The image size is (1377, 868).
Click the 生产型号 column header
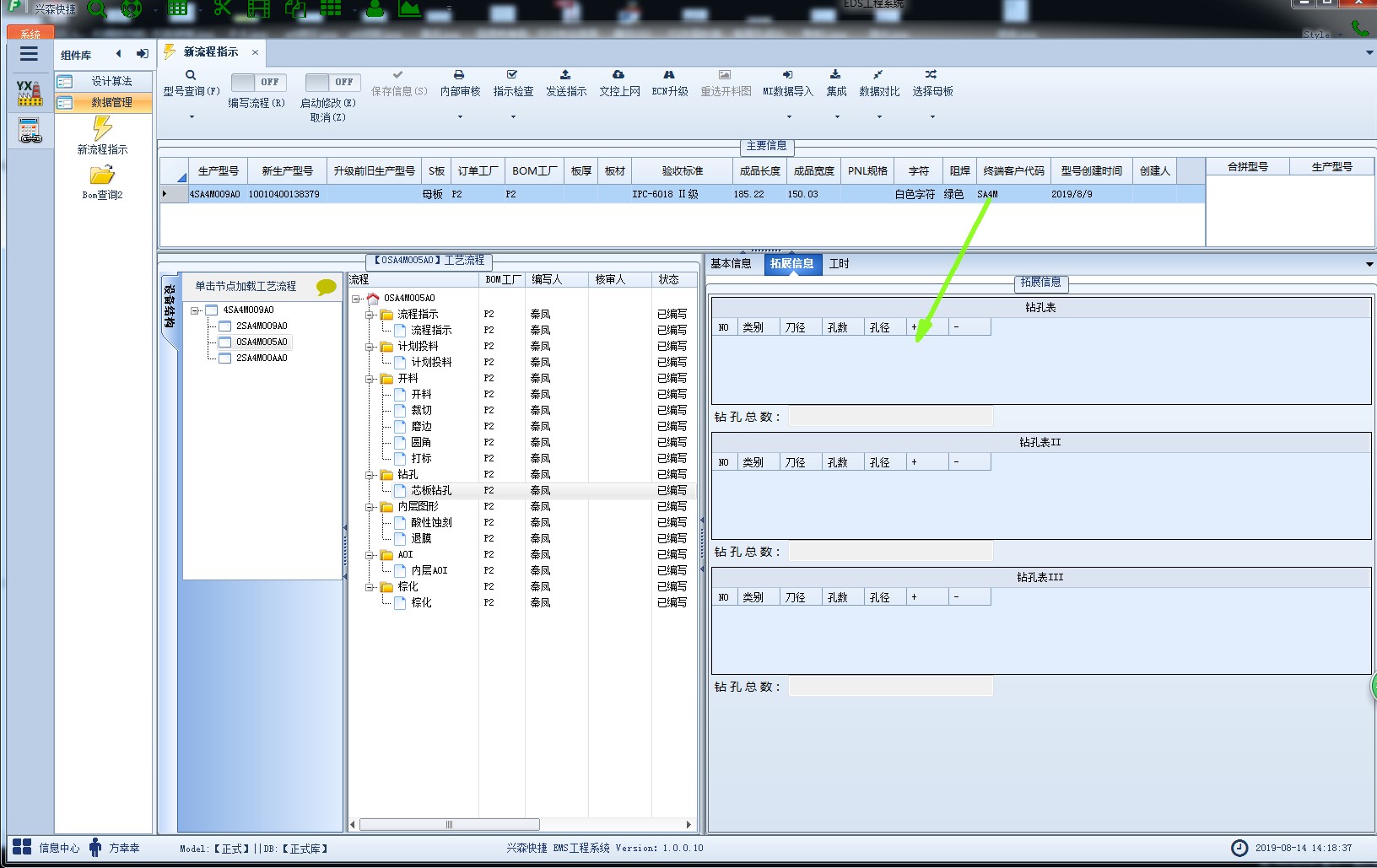[x=218, y=170]
